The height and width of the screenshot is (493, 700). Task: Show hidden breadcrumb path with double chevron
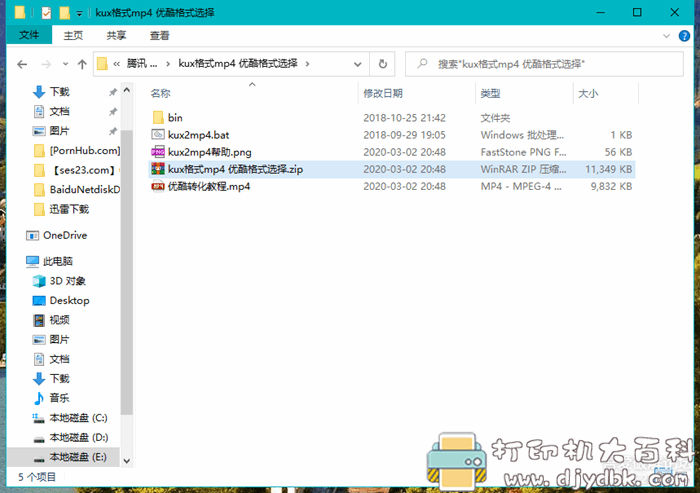coord(117,64)
